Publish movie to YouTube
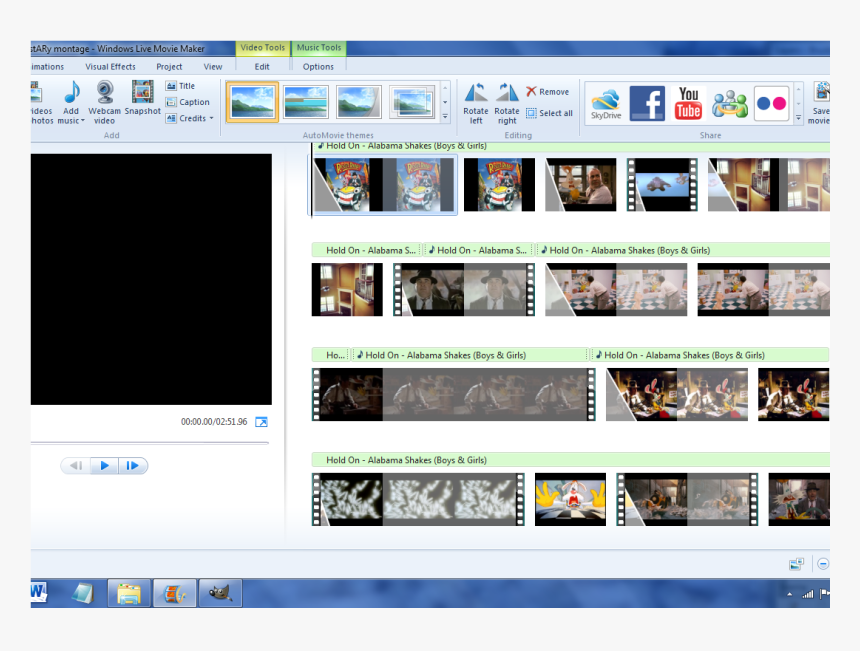 688,103
